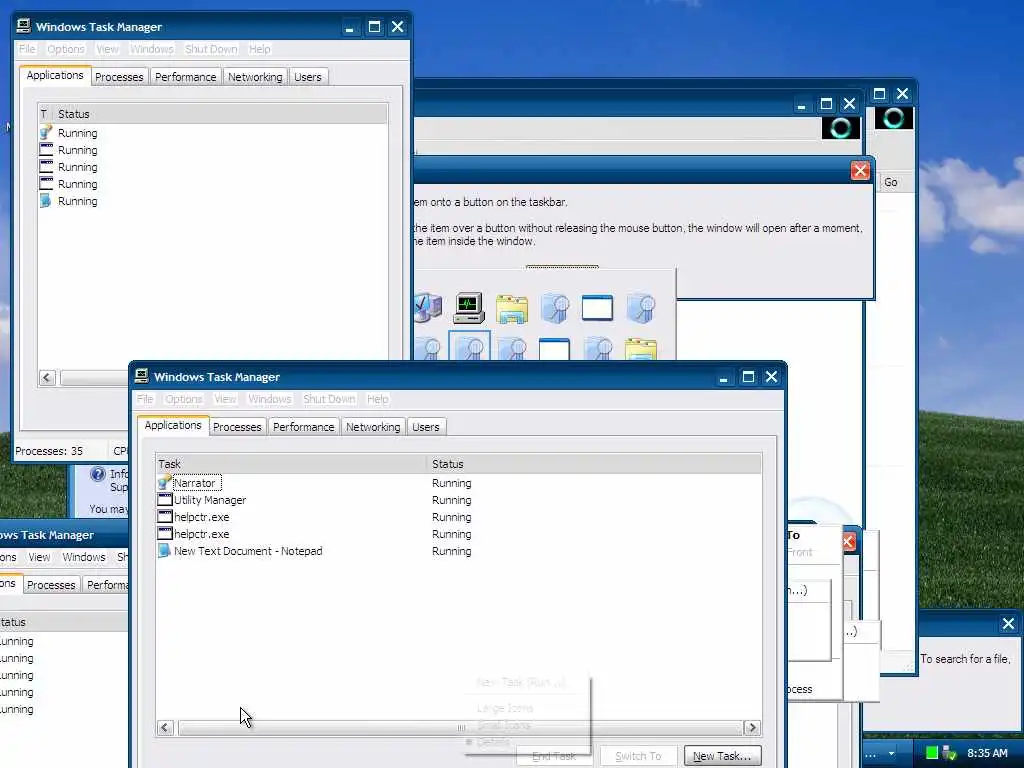The width and height of the screenshot is (1024, 768).
Task: Open View menu in bottom-left Task Manager
Action: (x=39, y=557)
